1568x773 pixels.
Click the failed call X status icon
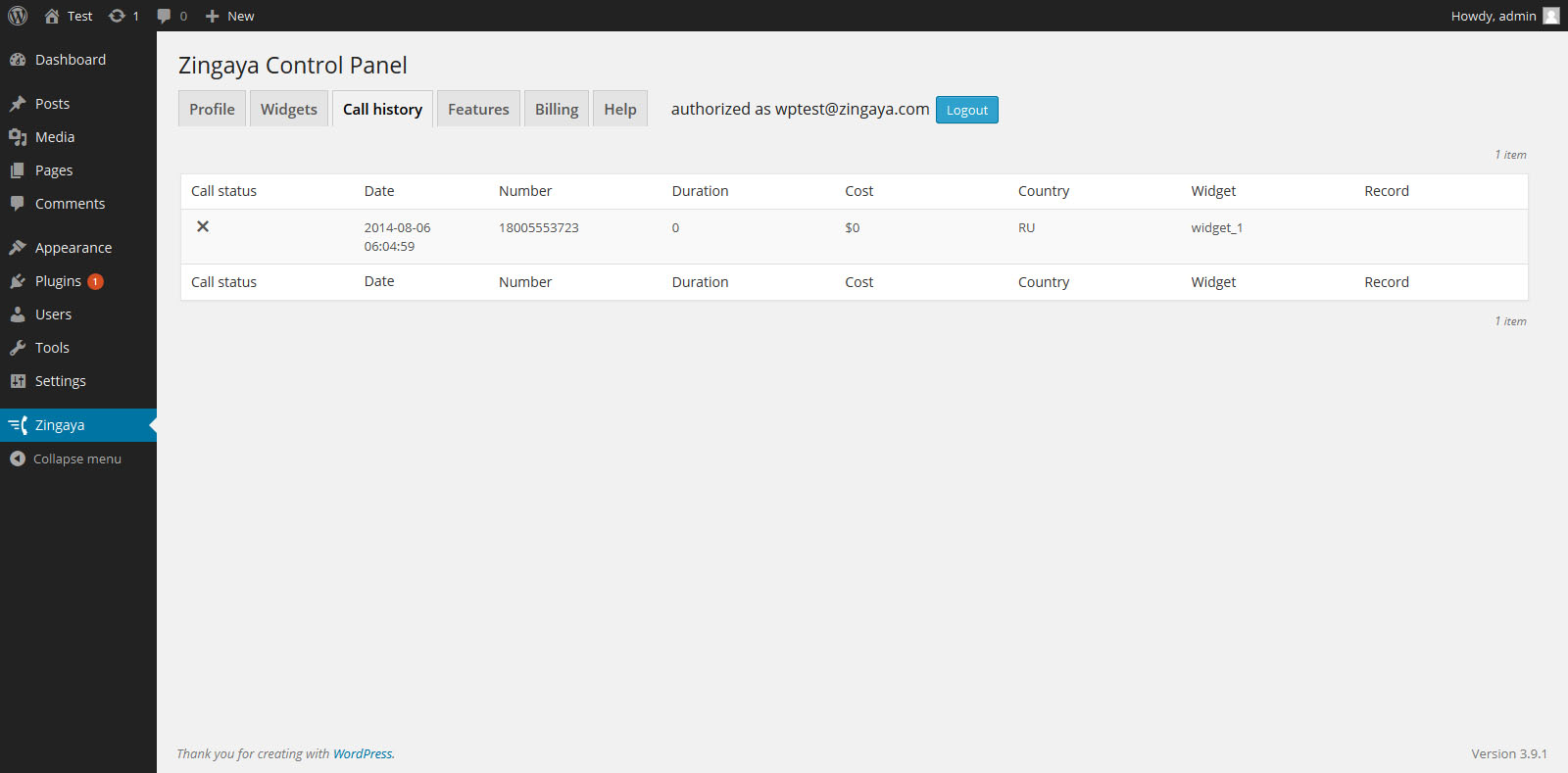click(203, 226)
